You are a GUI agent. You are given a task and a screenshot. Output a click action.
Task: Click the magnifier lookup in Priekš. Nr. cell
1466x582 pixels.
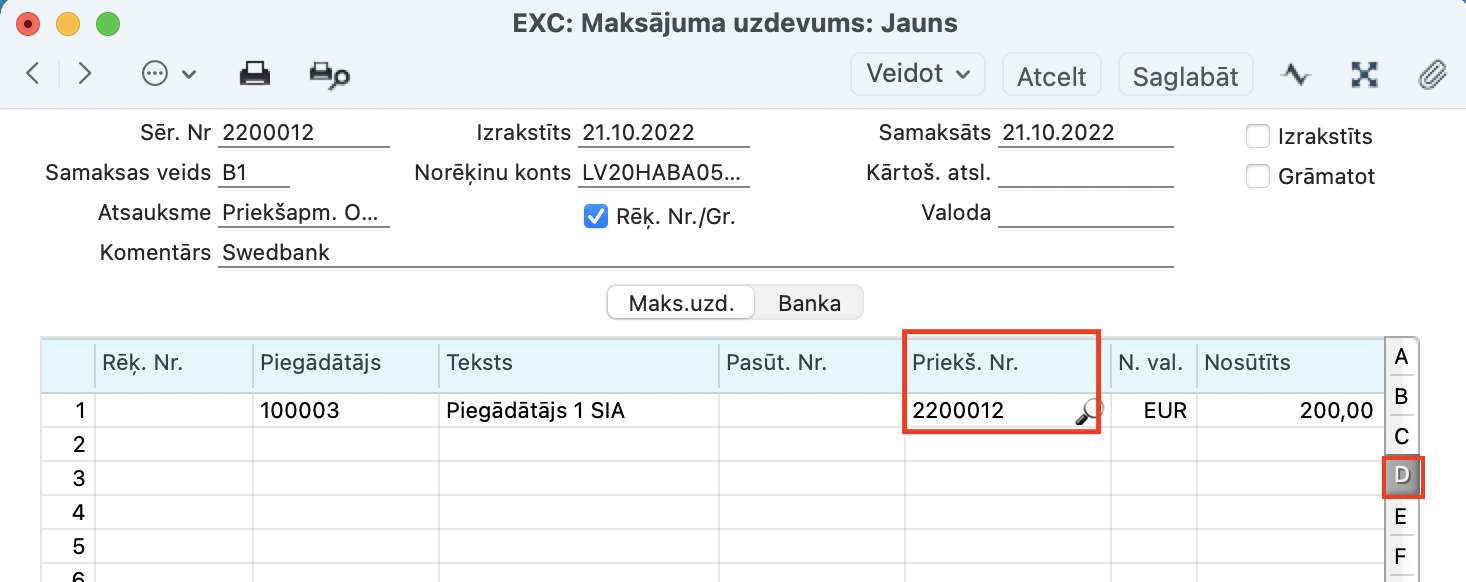click(1088, 411)
